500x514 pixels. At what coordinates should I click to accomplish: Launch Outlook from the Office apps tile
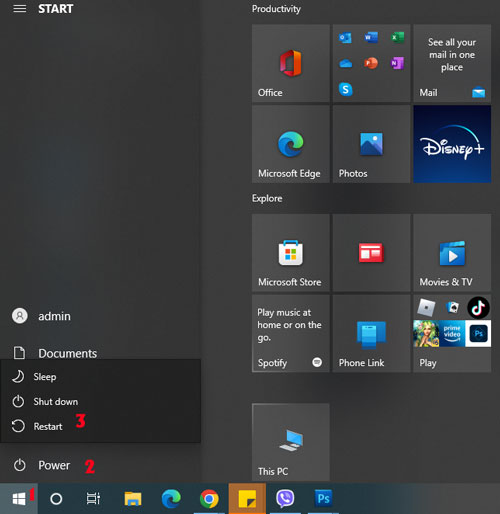(345, 38)
